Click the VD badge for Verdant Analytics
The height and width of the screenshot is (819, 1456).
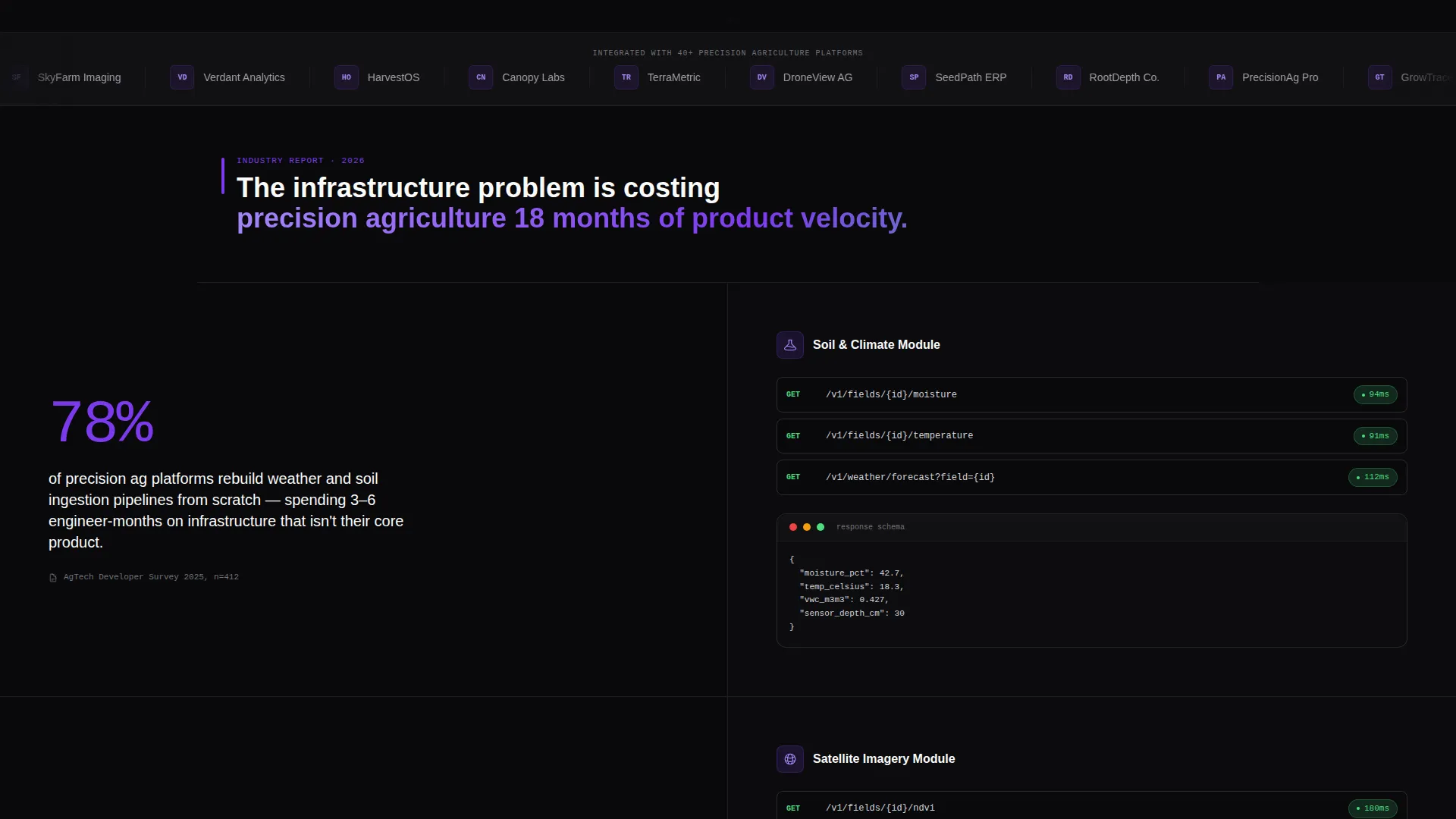(182, 77)
